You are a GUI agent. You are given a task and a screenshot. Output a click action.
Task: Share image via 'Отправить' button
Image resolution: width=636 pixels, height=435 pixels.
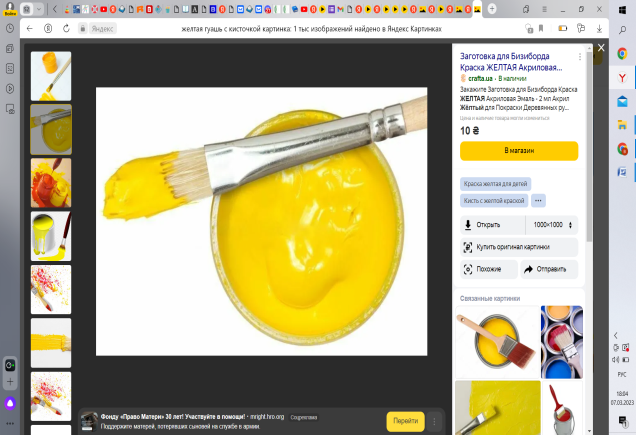tap(549, 269)
